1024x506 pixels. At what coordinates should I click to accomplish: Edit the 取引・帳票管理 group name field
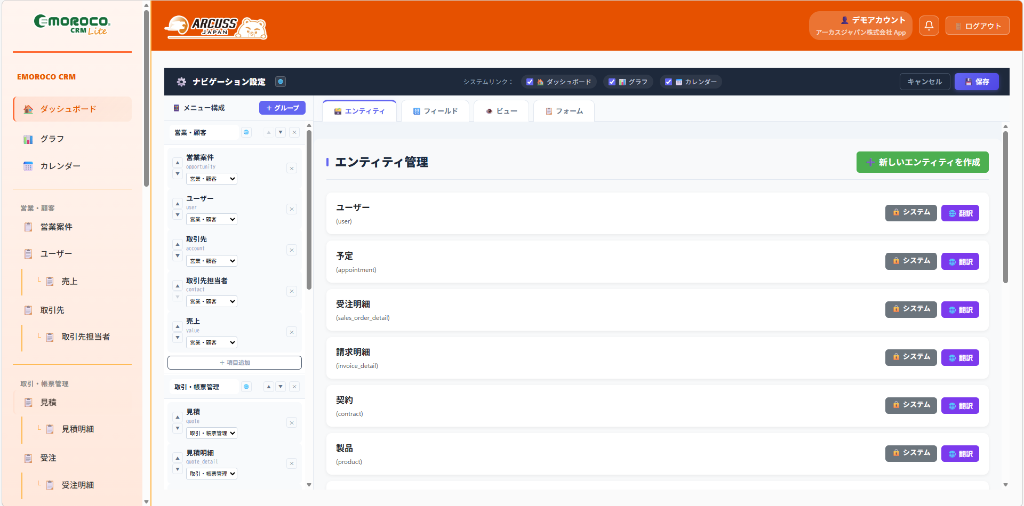(x=203, y=387)
